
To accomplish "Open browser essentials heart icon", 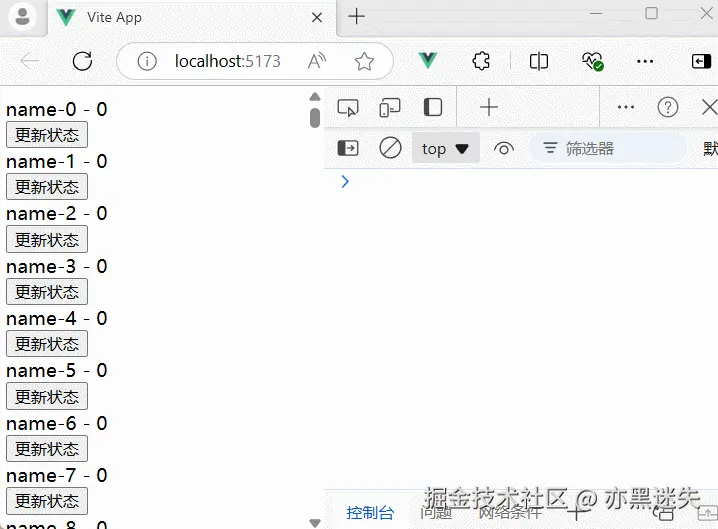I will pyautogui.click(x=592, y=61).
